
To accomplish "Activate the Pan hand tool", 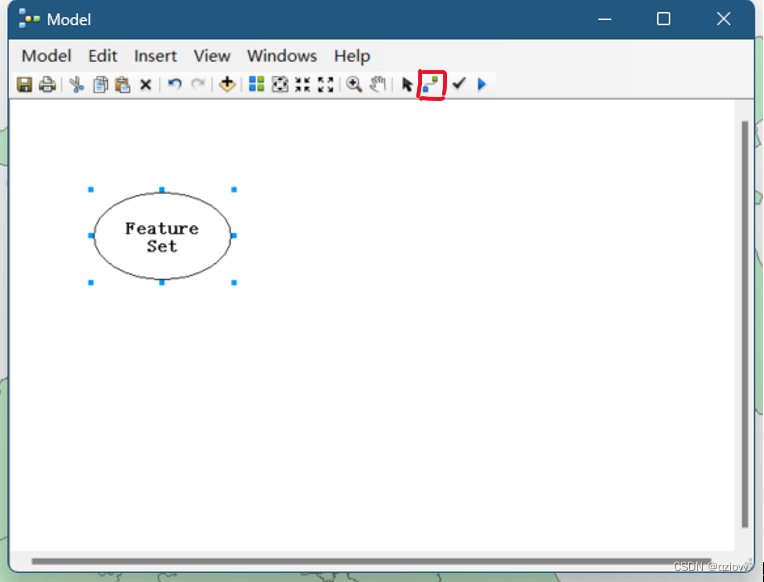I will click(378, 84).
